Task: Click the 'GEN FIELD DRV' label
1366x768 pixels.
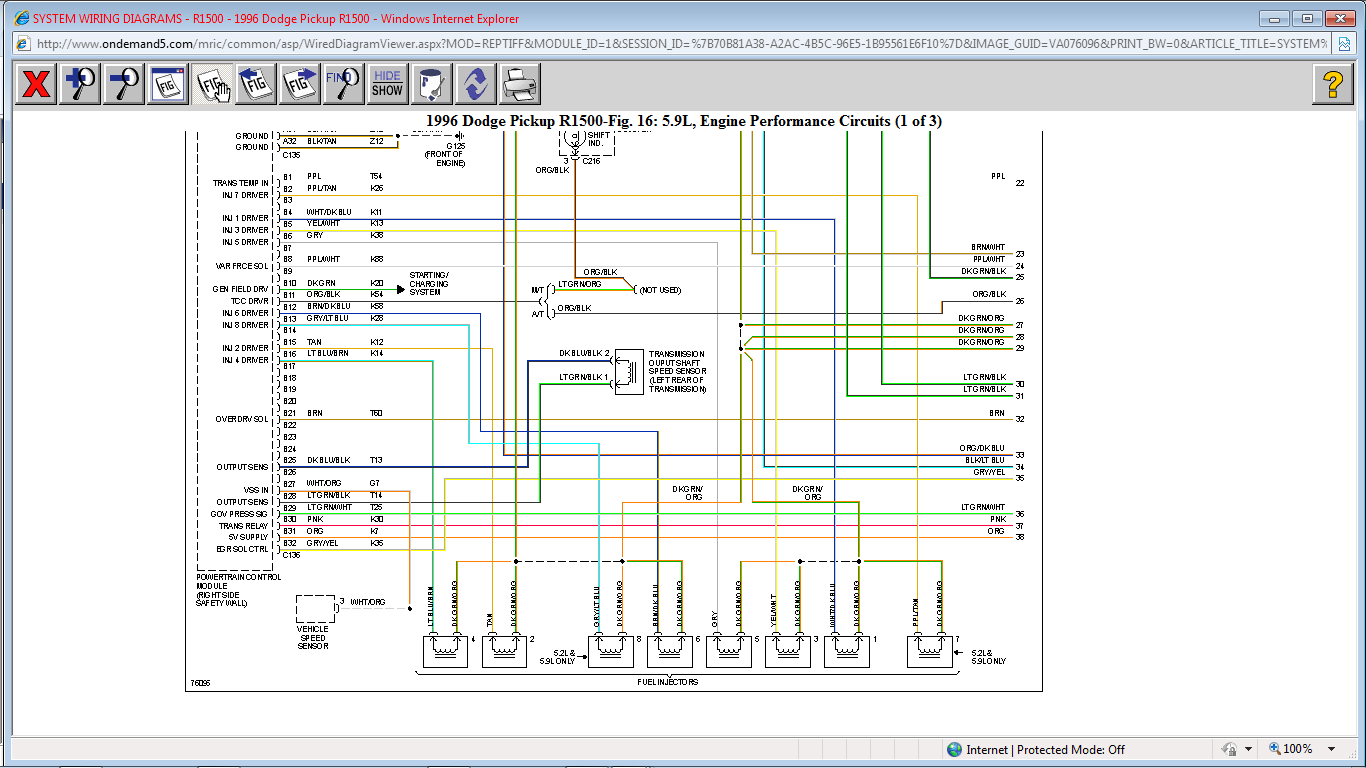Action: coord(241,289)
